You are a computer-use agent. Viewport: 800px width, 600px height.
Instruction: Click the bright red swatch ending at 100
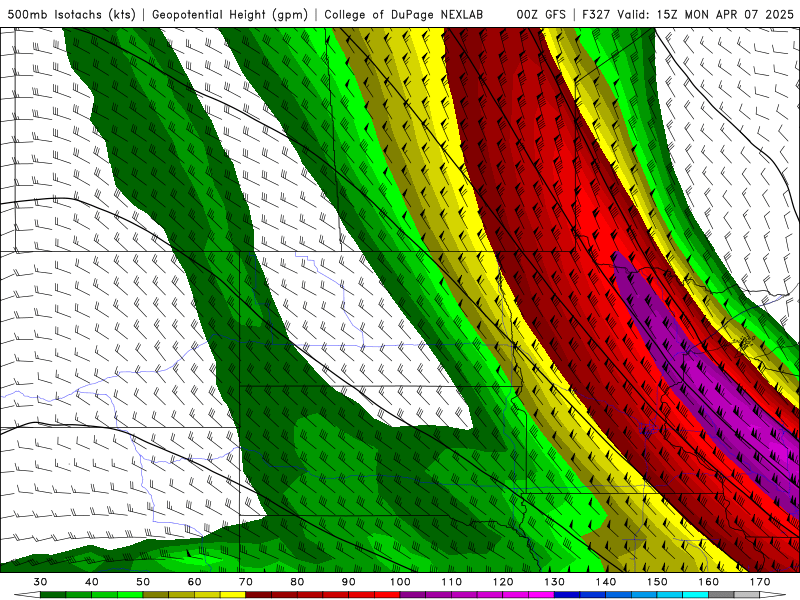coord(387,595)
